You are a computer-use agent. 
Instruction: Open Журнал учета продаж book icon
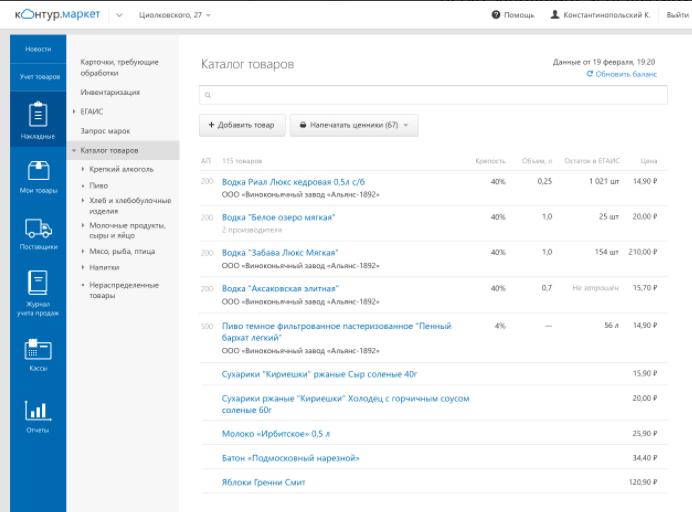point(38,283)
